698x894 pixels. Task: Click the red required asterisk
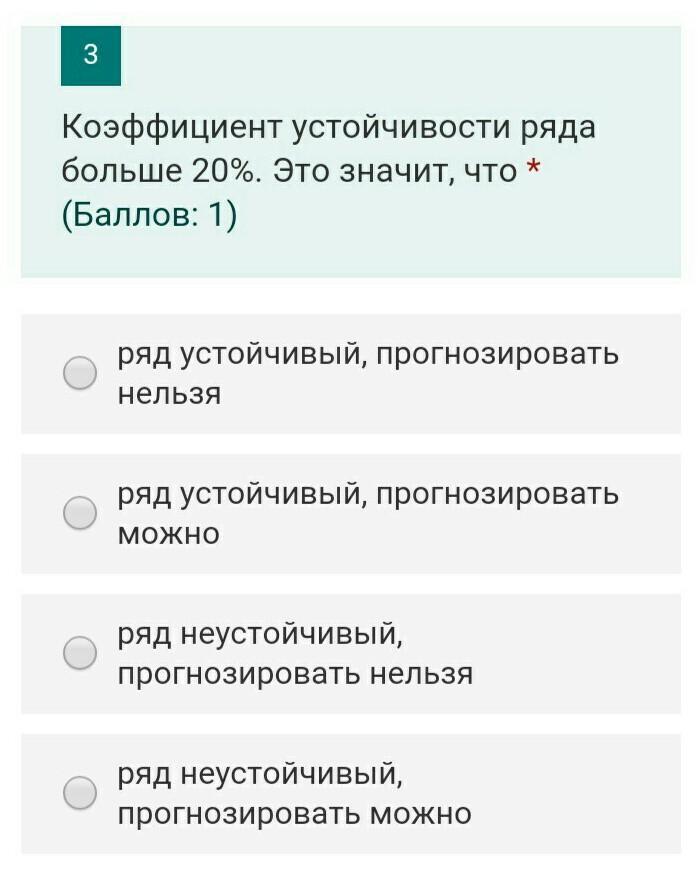(x=533, y=171)
